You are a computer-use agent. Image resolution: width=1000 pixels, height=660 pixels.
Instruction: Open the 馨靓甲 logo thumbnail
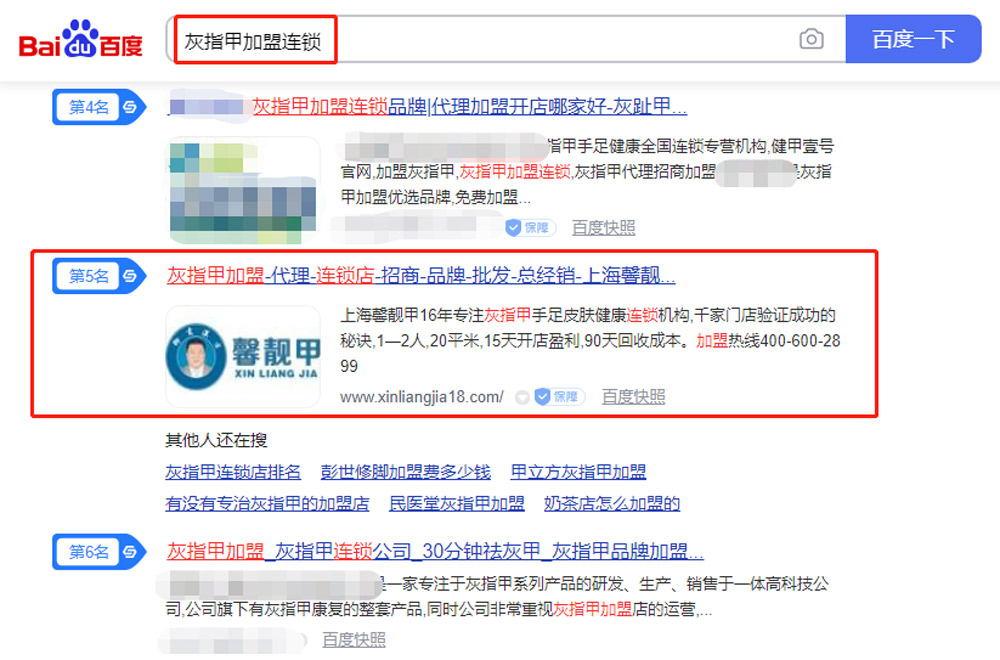click(243, 356)
